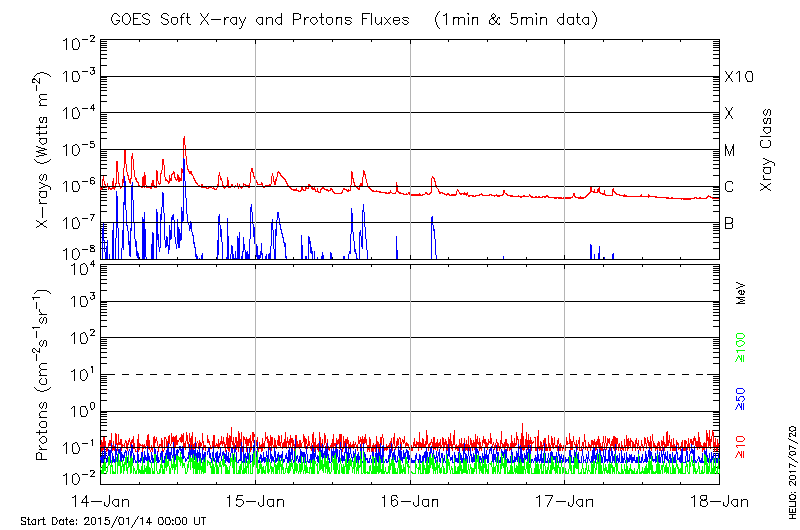Click the "Start Date: 2015/01/14 00:00 UT" text

(x=113, y=521)
